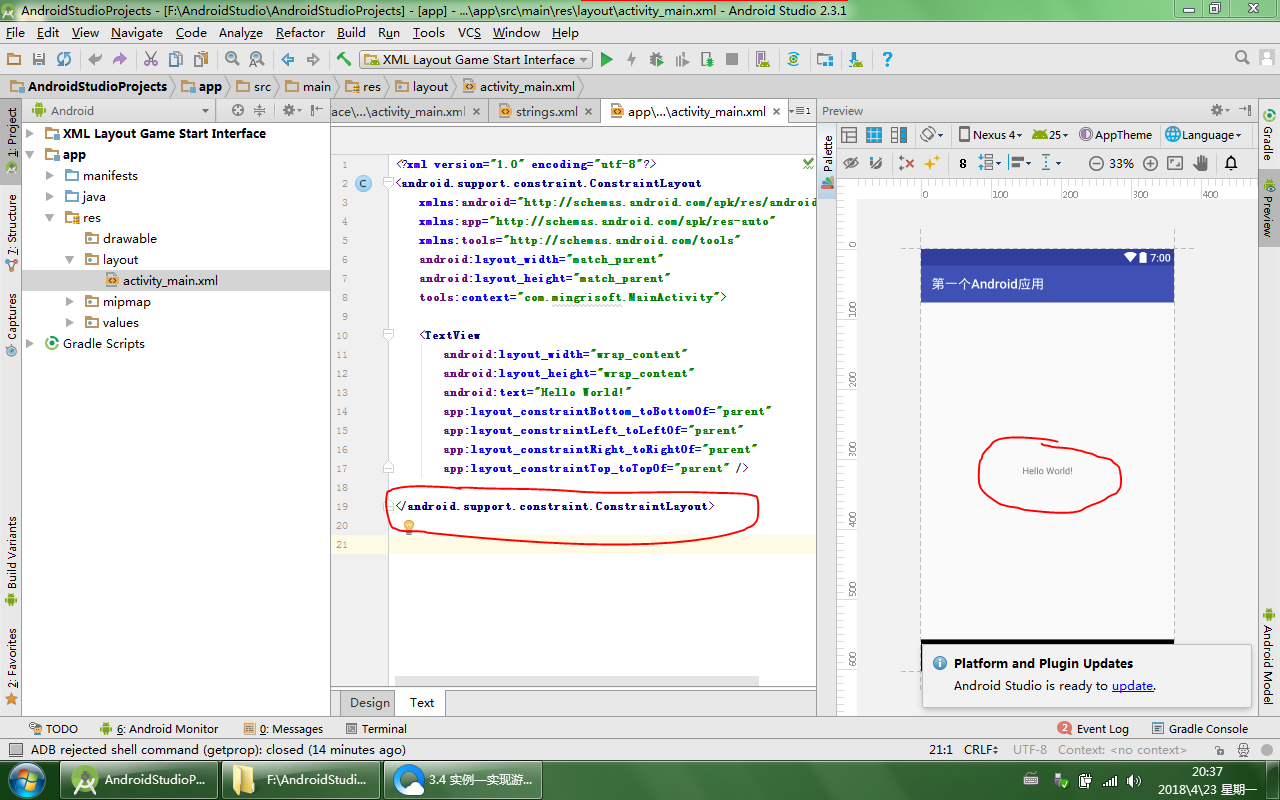
Task: Open the Build menu
Action: pos(351,33)
